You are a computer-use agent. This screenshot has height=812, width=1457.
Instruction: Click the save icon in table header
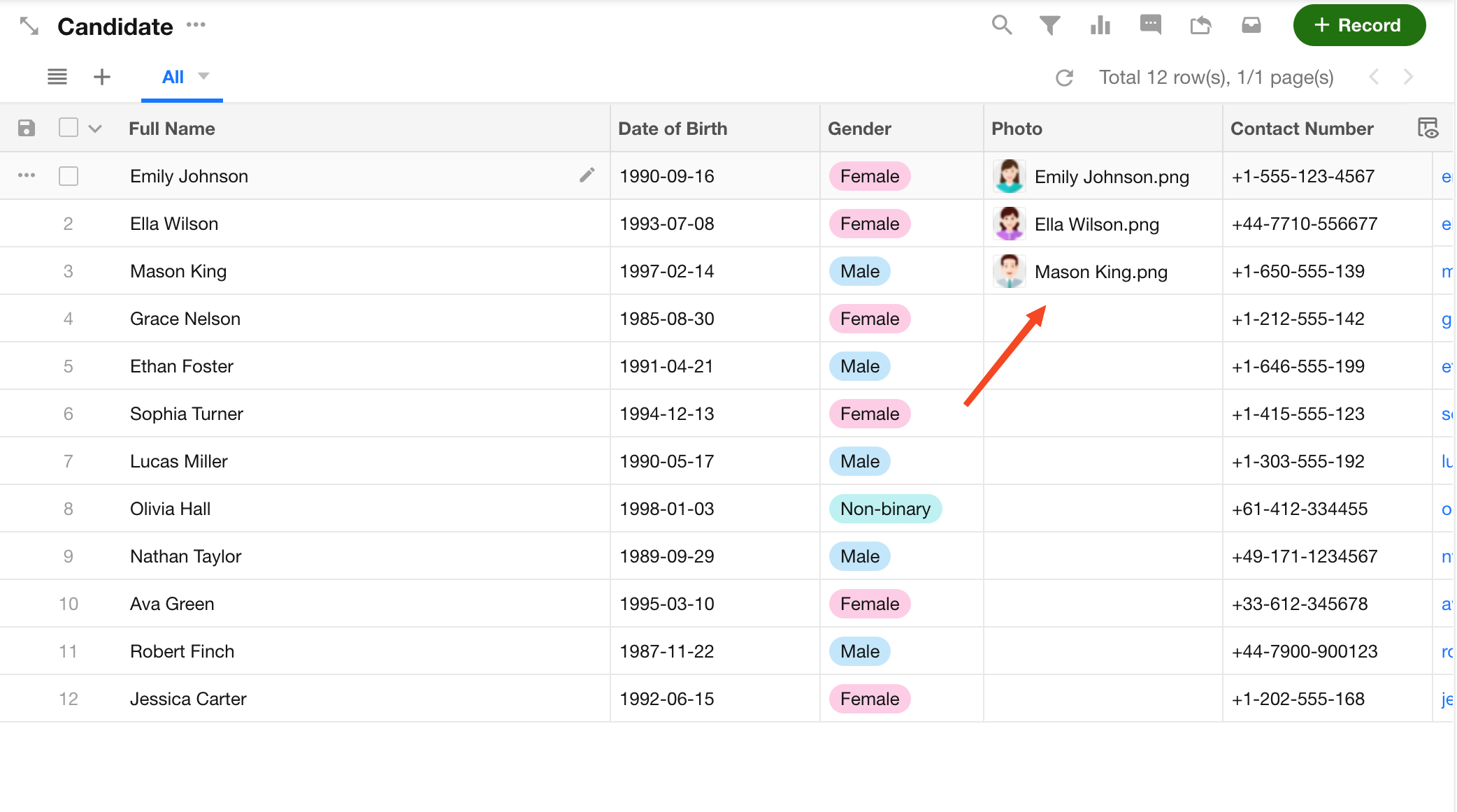(x=27, y=128)
